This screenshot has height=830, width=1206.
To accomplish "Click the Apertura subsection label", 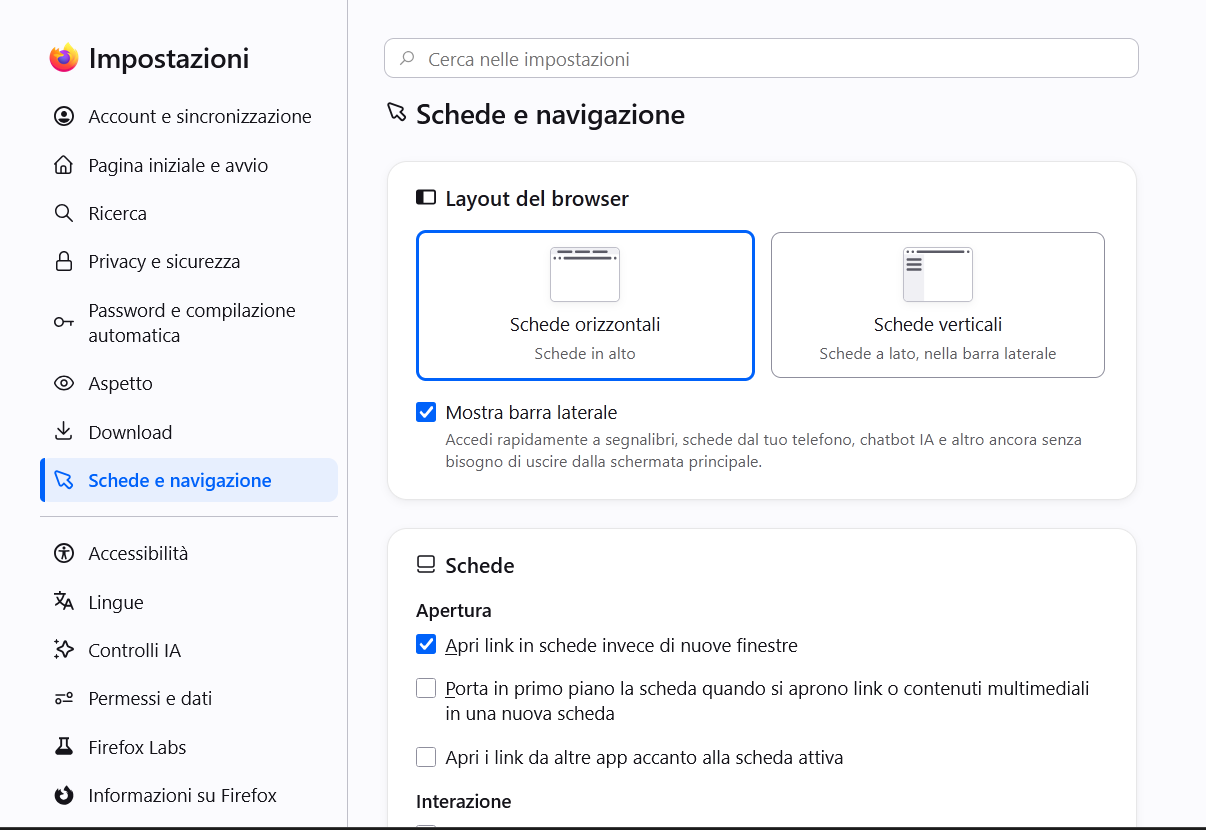I will [x=454, y=610].
